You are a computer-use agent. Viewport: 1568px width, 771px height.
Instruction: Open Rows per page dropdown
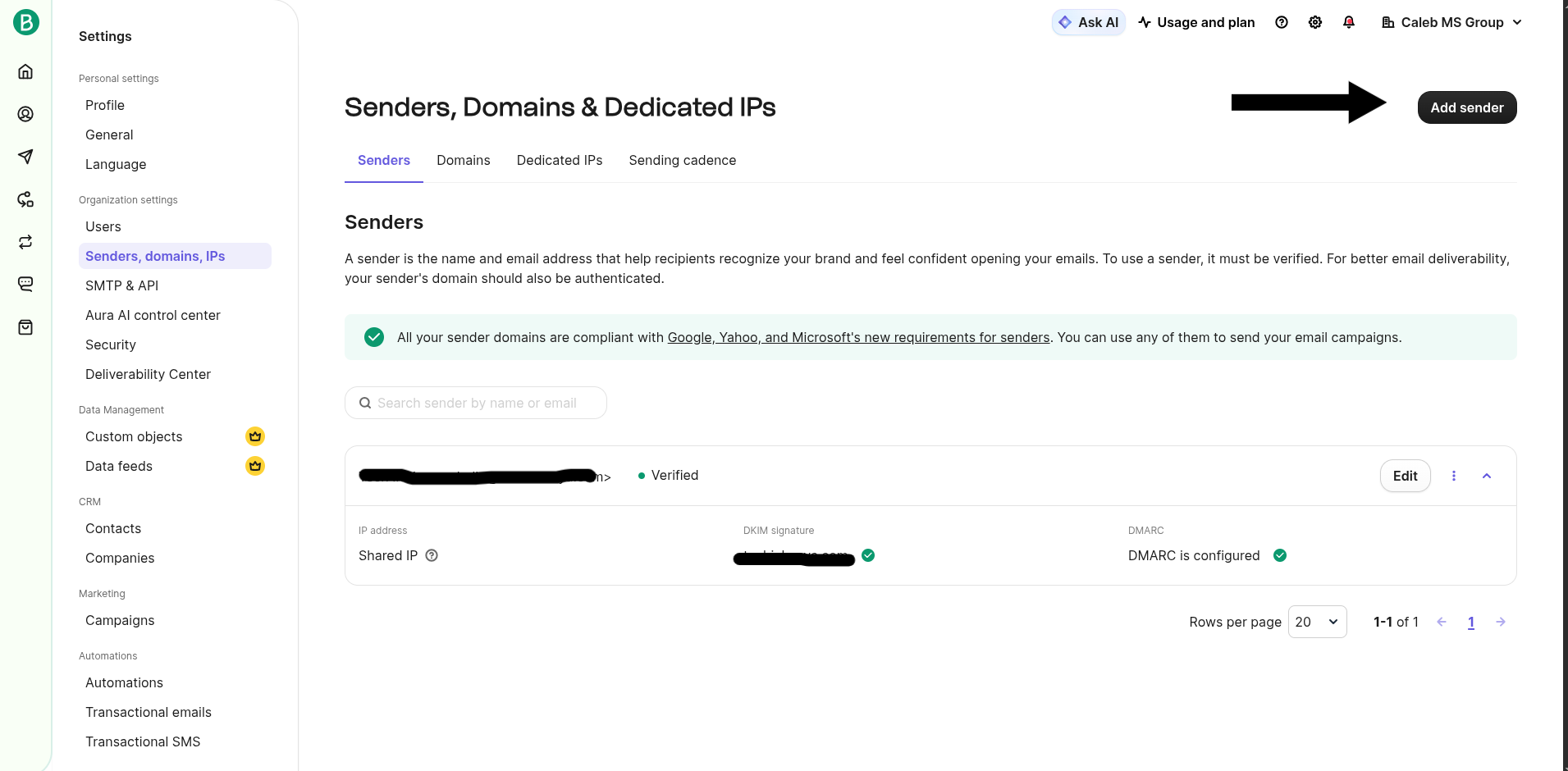coord(1318,622)
